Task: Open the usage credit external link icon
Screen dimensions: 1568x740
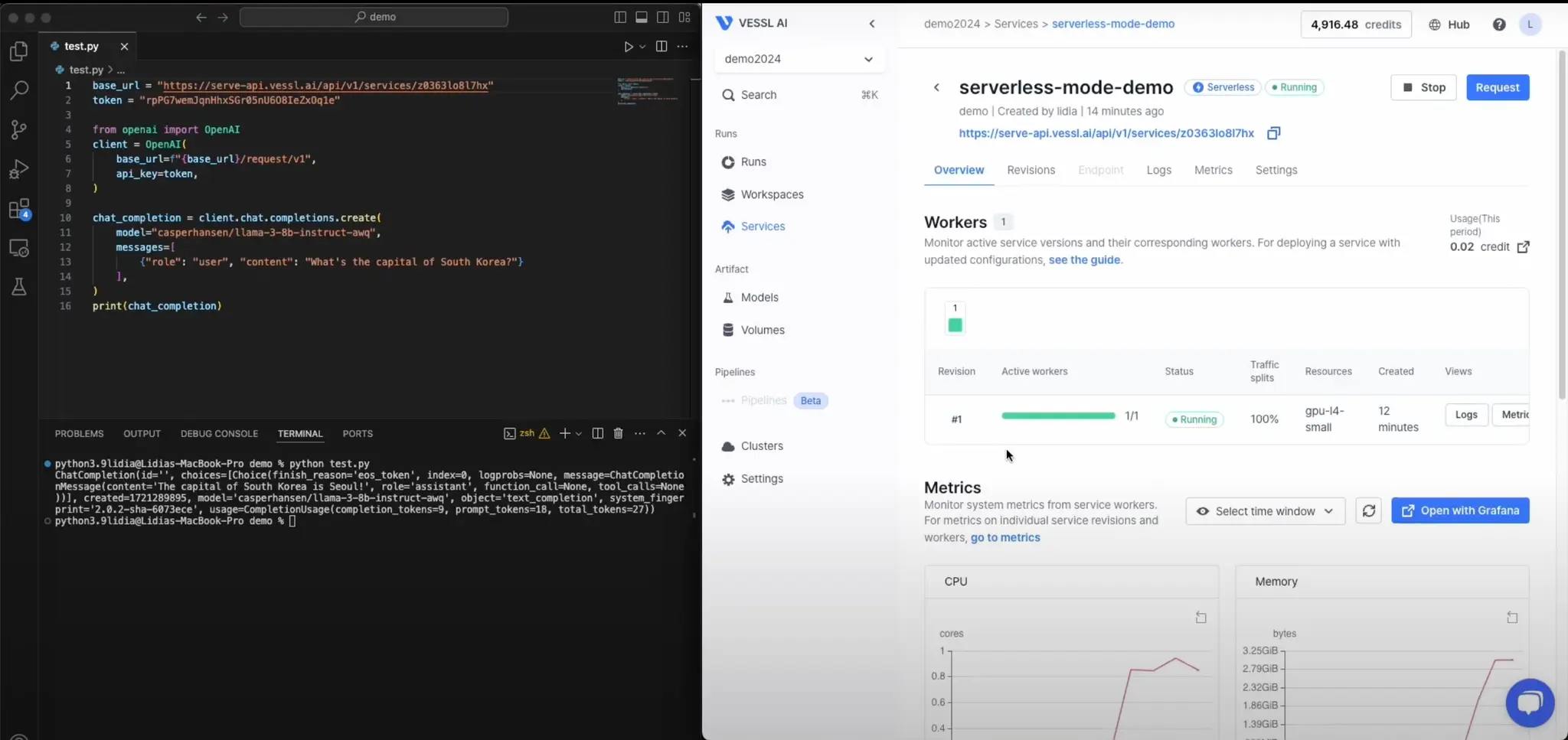Action: pyautogui.click(x=1523, y=247)
